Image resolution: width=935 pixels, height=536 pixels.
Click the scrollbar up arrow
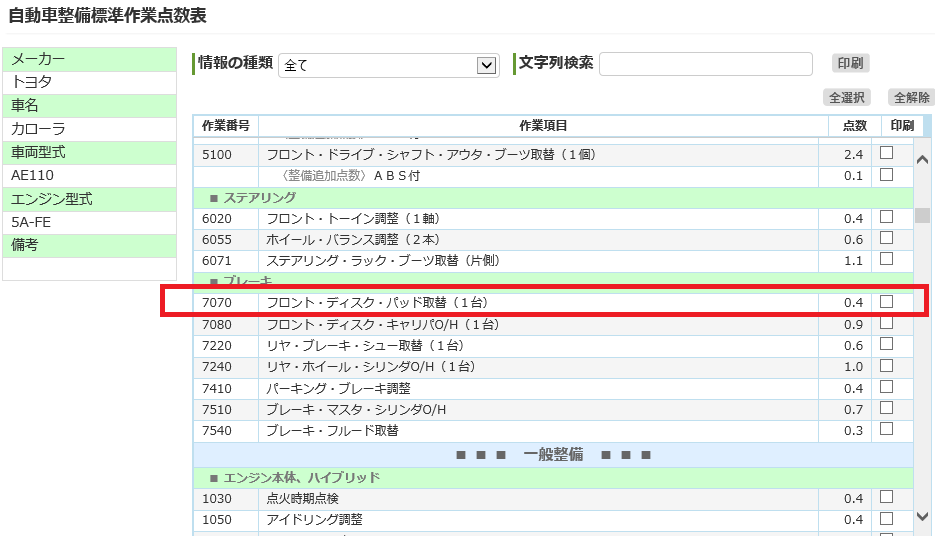click(922, 159)
